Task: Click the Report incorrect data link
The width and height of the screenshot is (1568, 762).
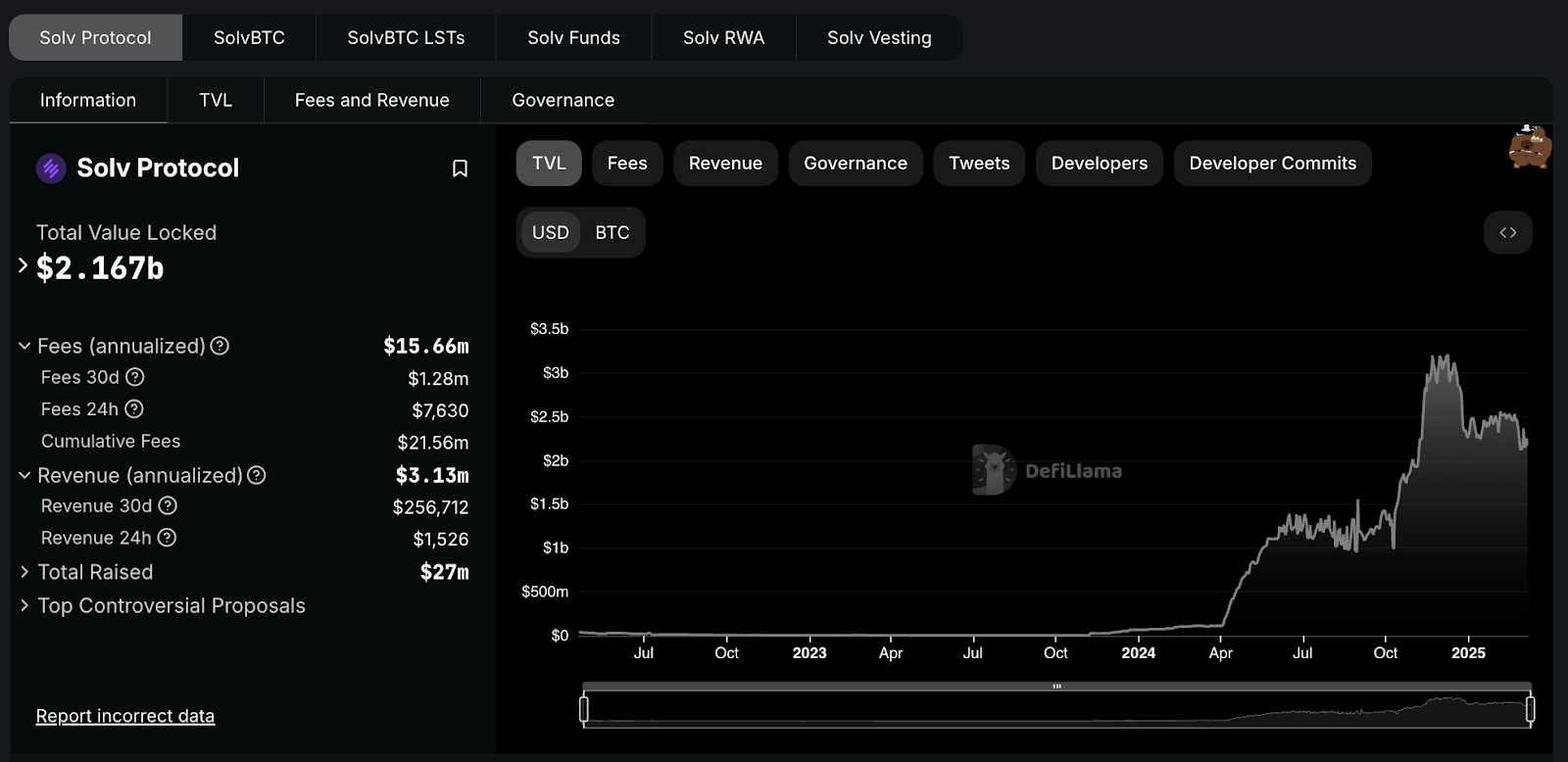Action: (x=125, y=716)
